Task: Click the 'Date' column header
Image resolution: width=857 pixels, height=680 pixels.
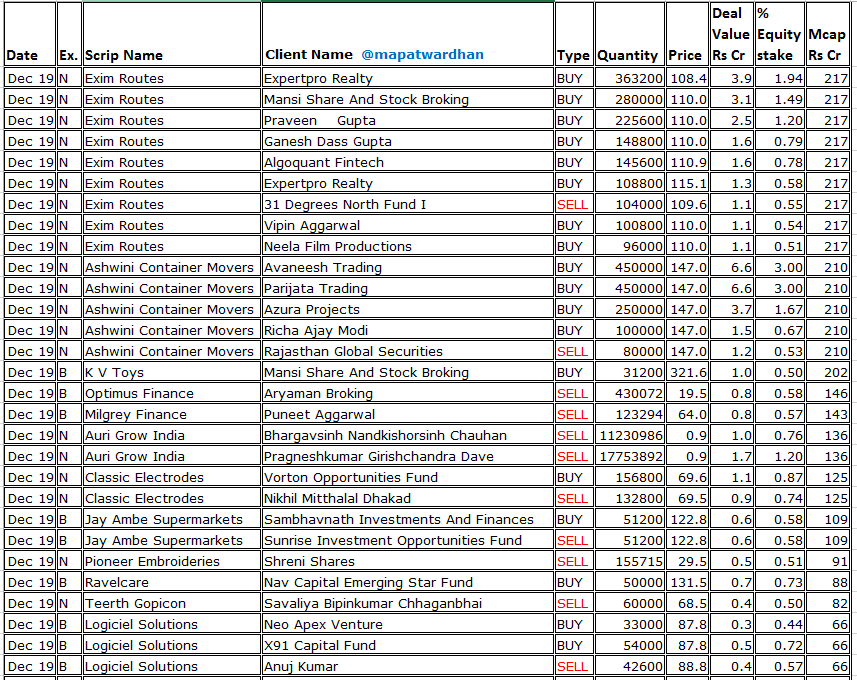Action: [30, 34]
